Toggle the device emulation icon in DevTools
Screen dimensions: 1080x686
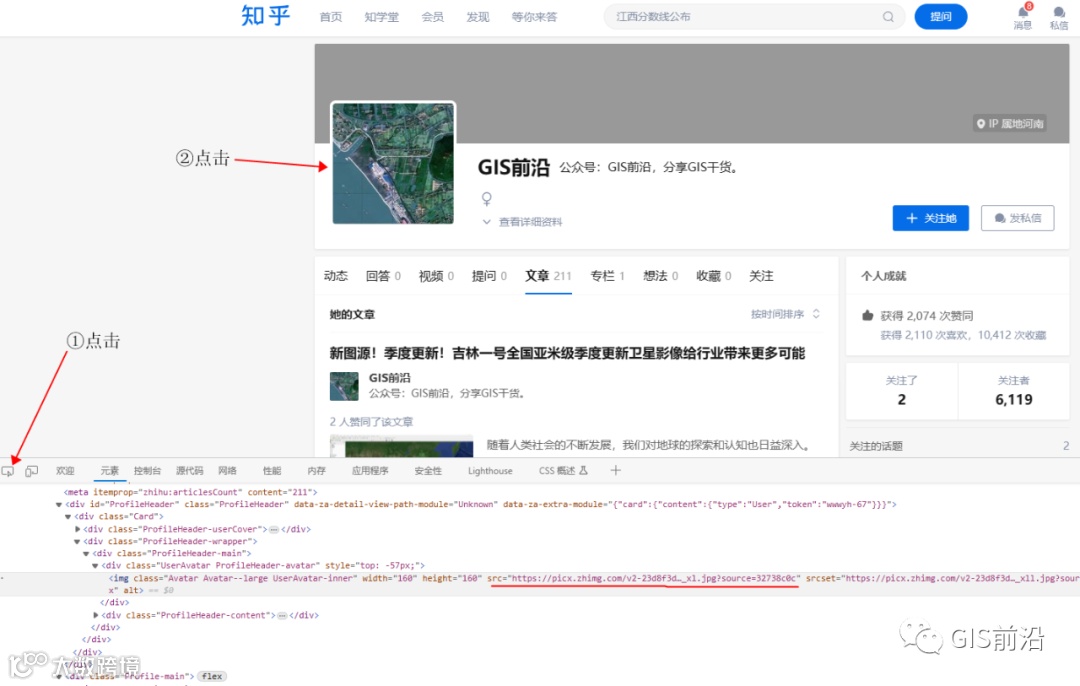32,471
